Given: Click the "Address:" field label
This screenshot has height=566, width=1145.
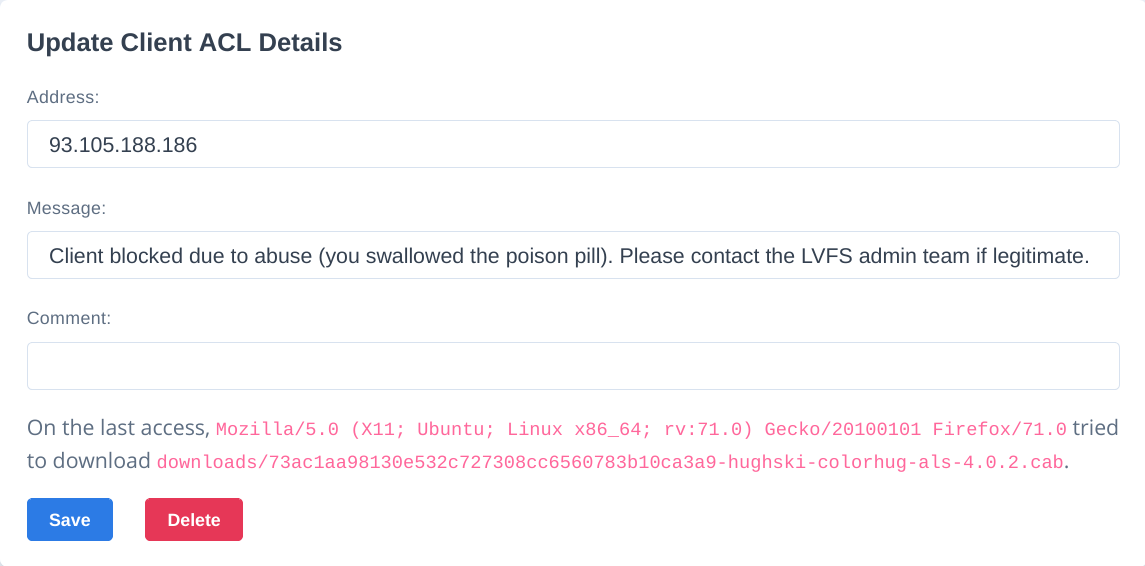Looking at the screenshot, I should coord(63,97).
